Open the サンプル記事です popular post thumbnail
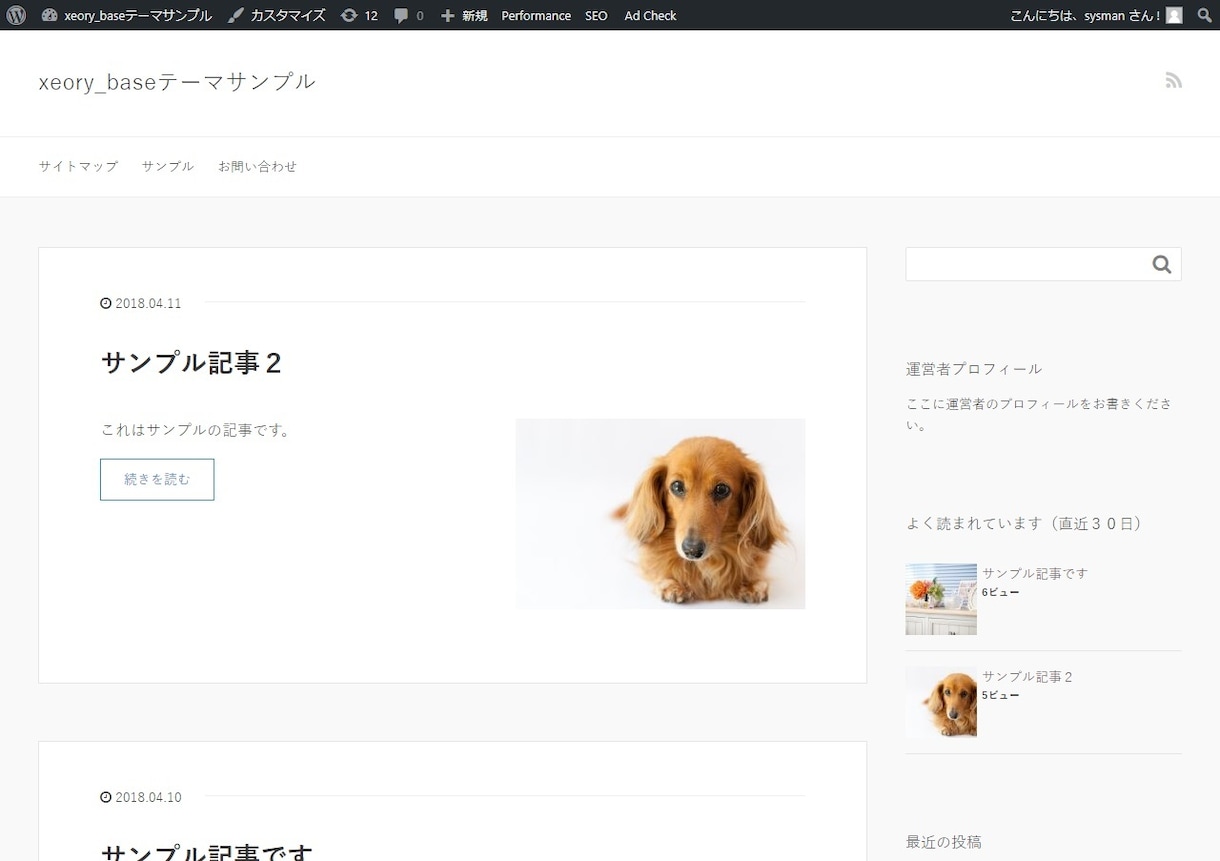 [941, 599]
